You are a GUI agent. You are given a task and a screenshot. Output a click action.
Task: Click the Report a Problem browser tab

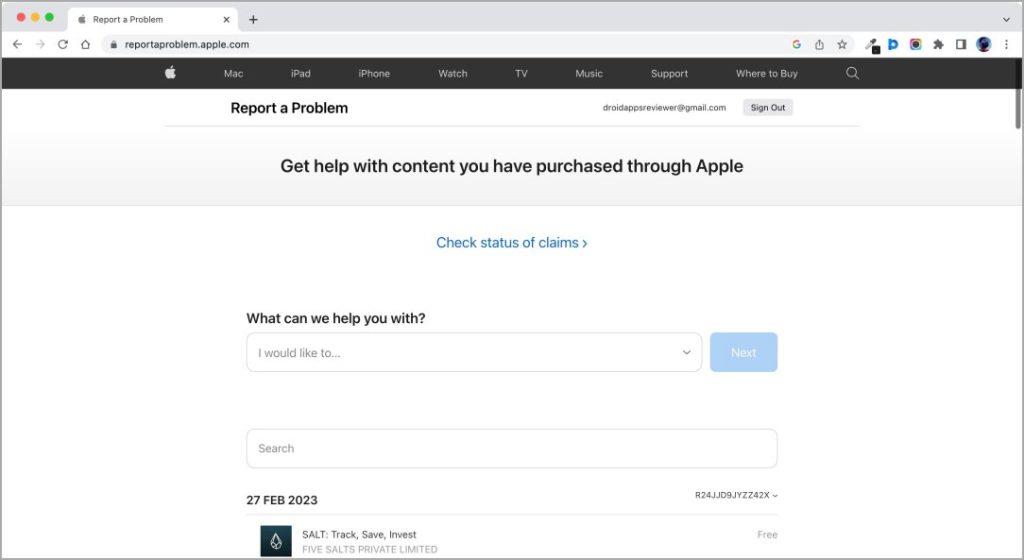click(x=153, y=20)
